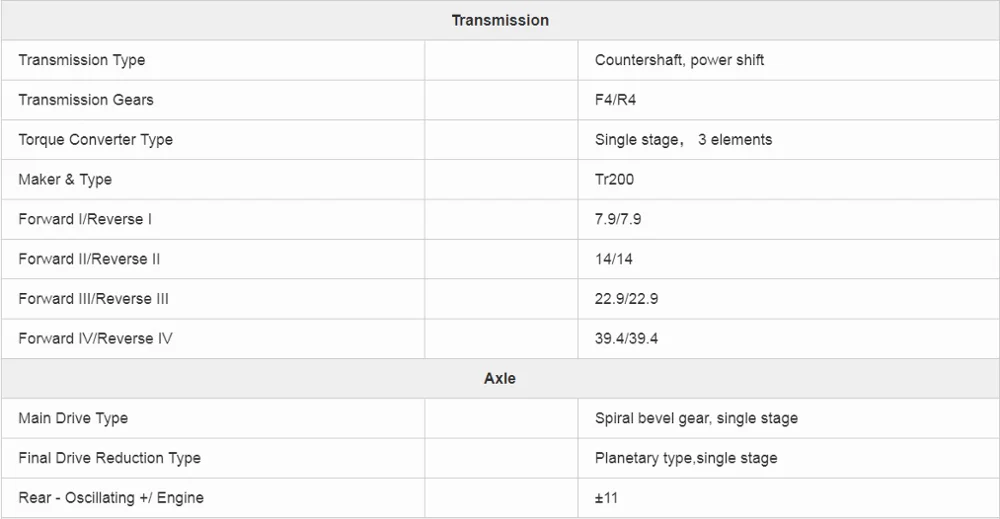This screenshot has width=1000, height=519.
Task: Select the Transmission Type label cell
Action: [82, 60]
